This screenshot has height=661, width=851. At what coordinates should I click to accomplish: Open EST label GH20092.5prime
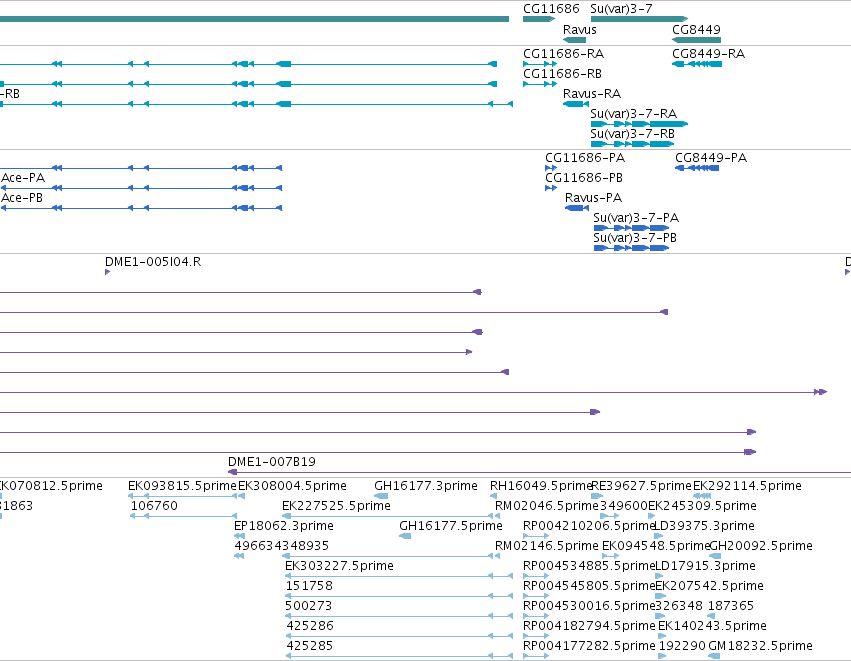[x=761, y=546]
